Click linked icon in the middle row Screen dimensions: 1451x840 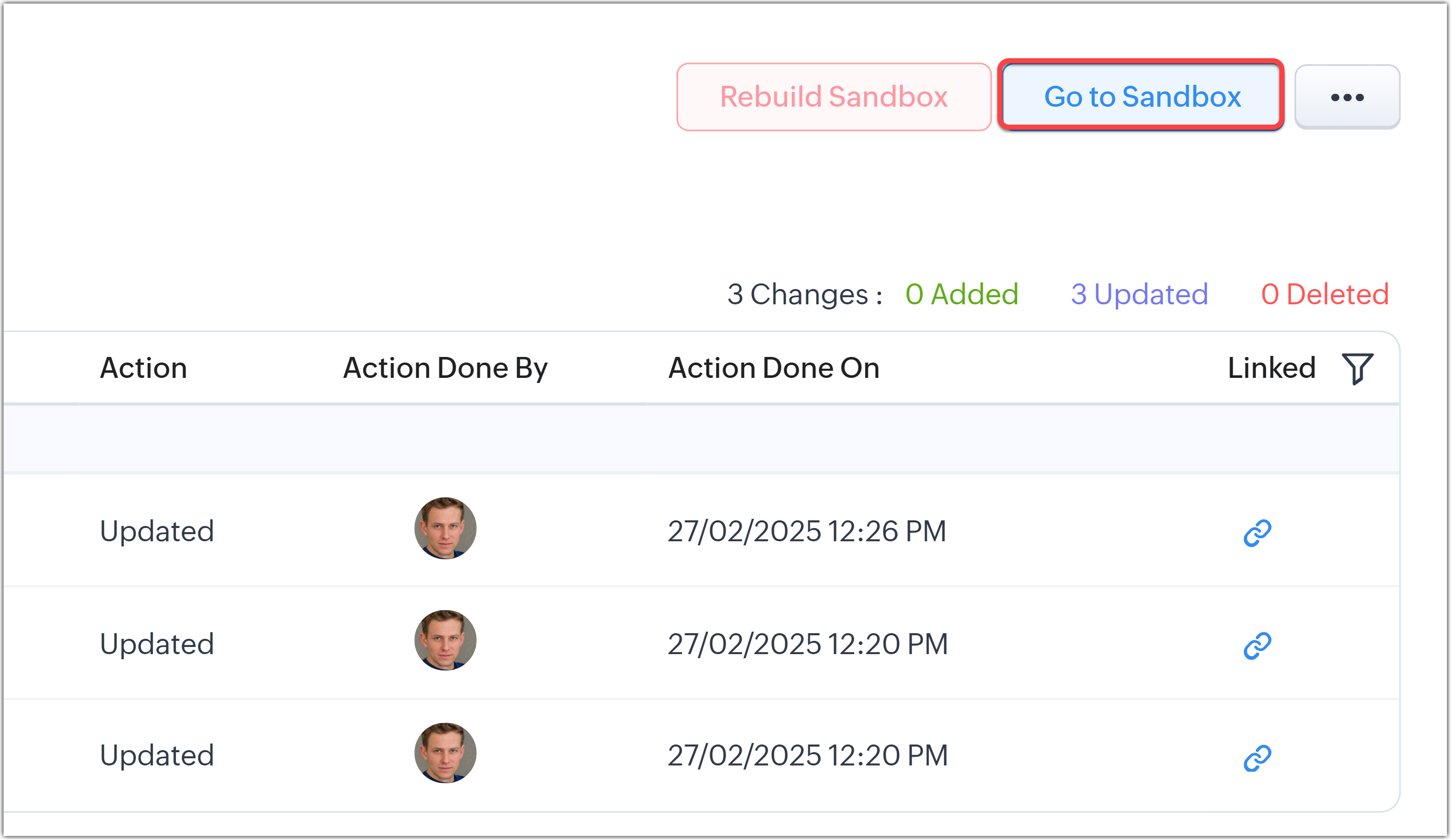click(x=1257, y=645)
